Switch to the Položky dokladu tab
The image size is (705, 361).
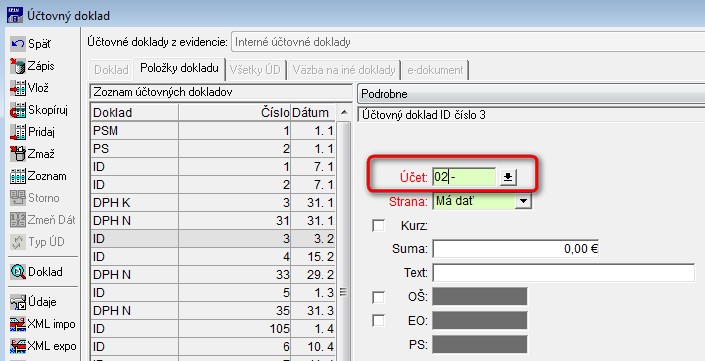tap(179, 68)
